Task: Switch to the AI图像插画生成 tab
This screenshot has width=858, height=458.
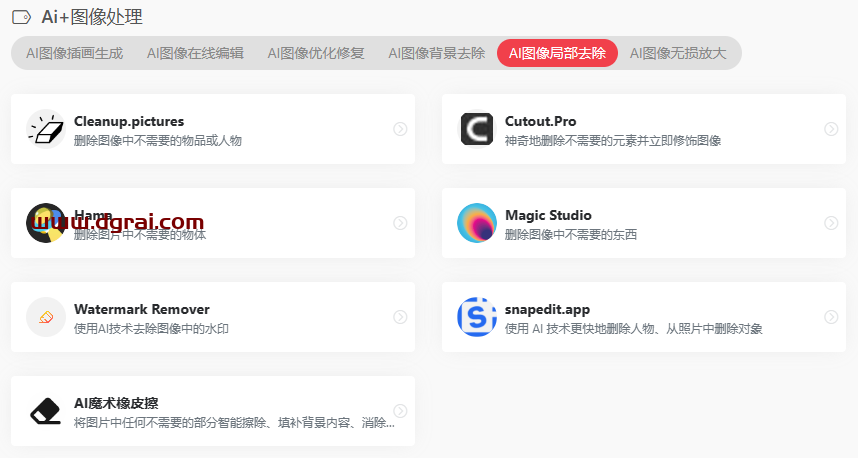Action: tap(74, 53)
